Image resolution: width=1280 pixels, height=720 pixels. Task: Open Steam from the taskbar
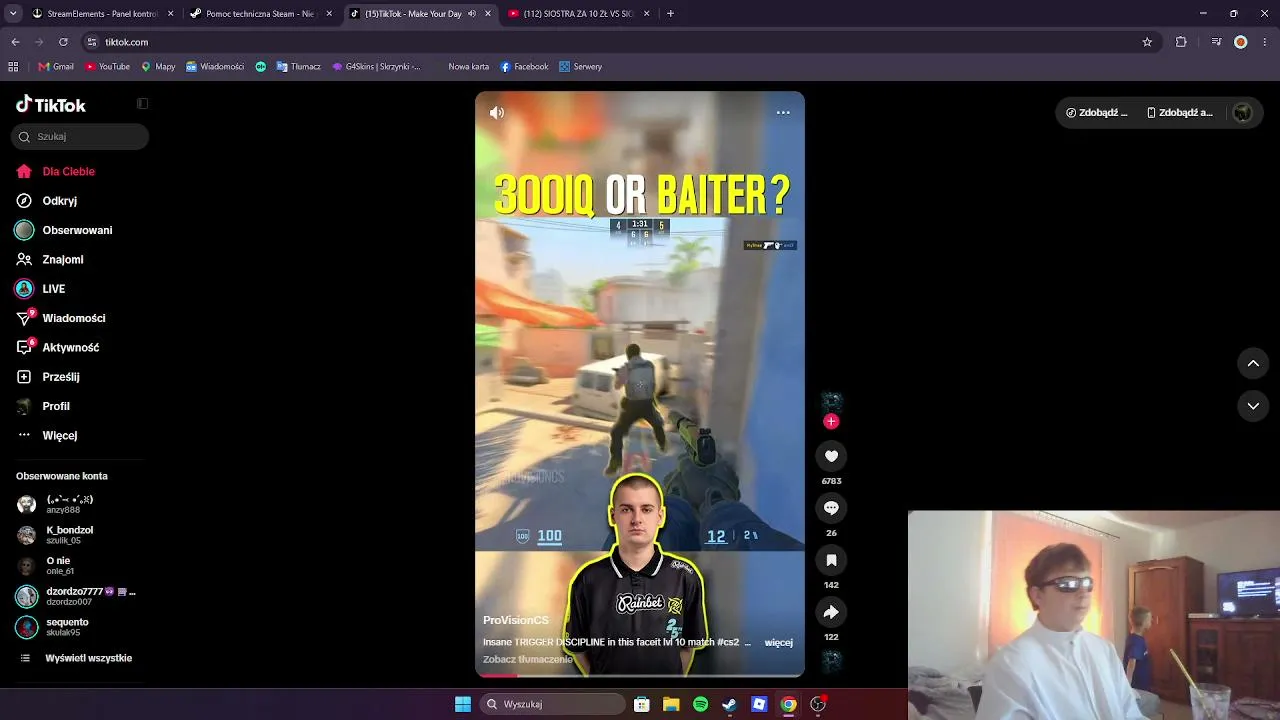coord(730,704)
